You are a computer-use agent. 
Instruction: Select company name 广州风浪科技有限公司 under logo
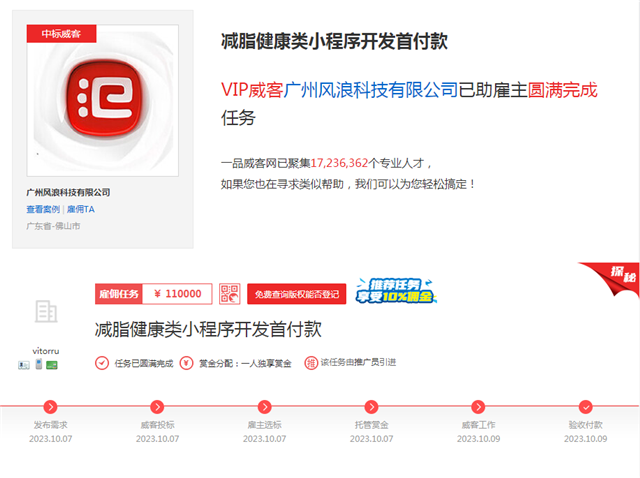point(68,192)
